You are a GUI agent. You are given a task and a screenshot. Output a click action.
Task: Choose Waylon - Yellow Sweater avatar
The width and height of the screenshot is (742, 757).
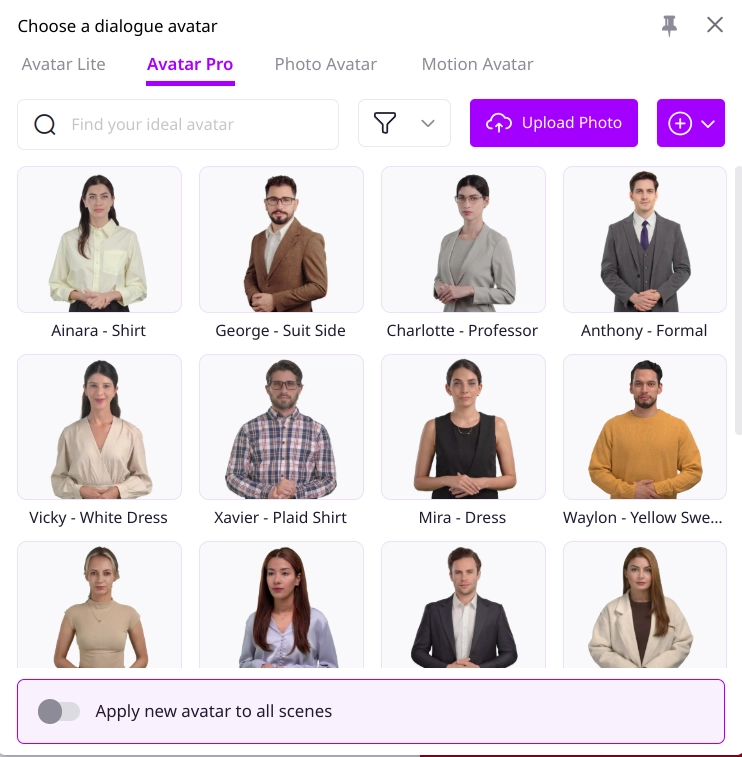click(x=645, y=427)
